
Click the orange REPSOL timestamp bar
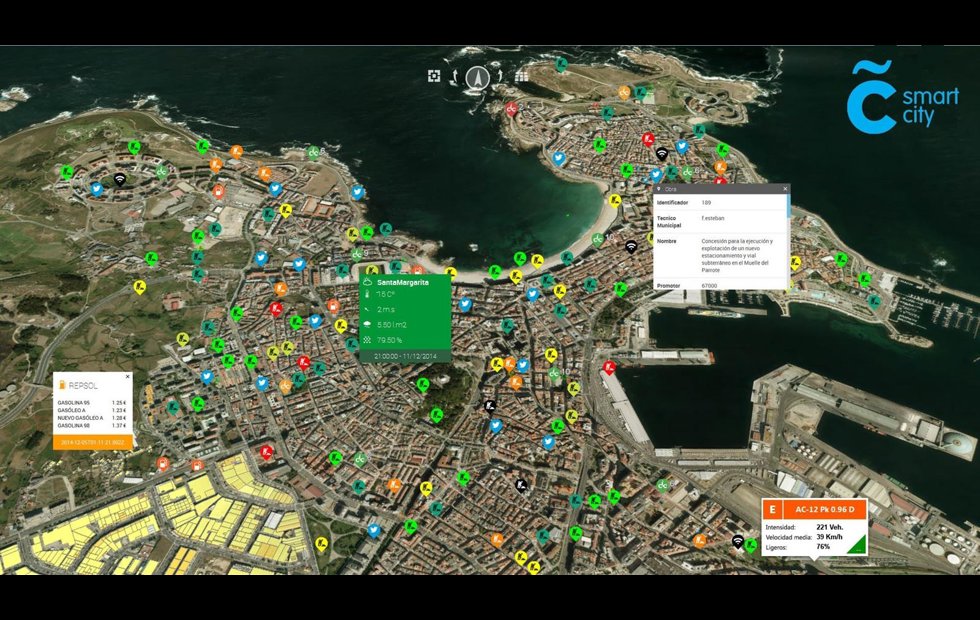[x=93, y=442]
